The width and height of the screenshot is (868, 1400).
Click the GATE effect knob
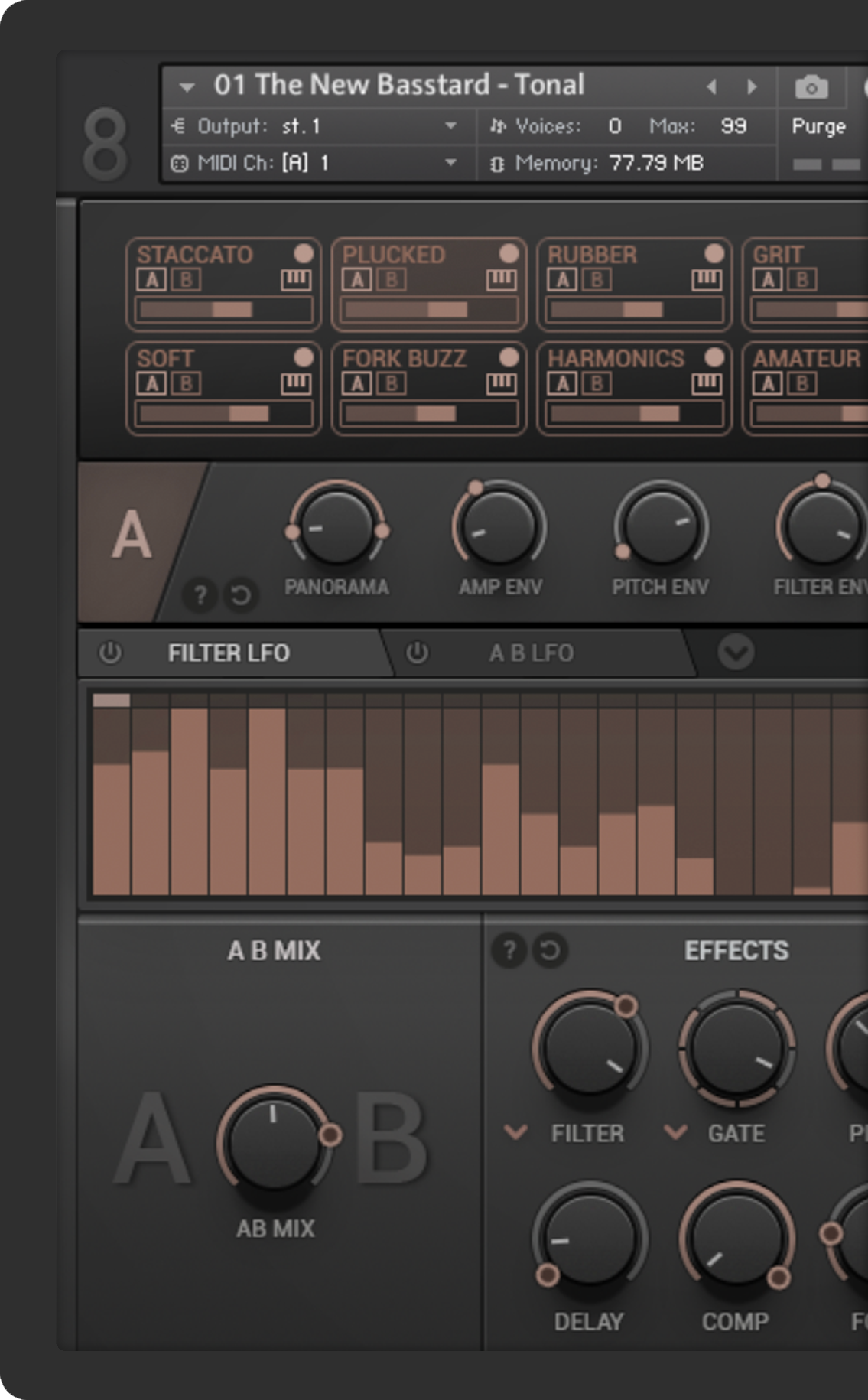737,1047
